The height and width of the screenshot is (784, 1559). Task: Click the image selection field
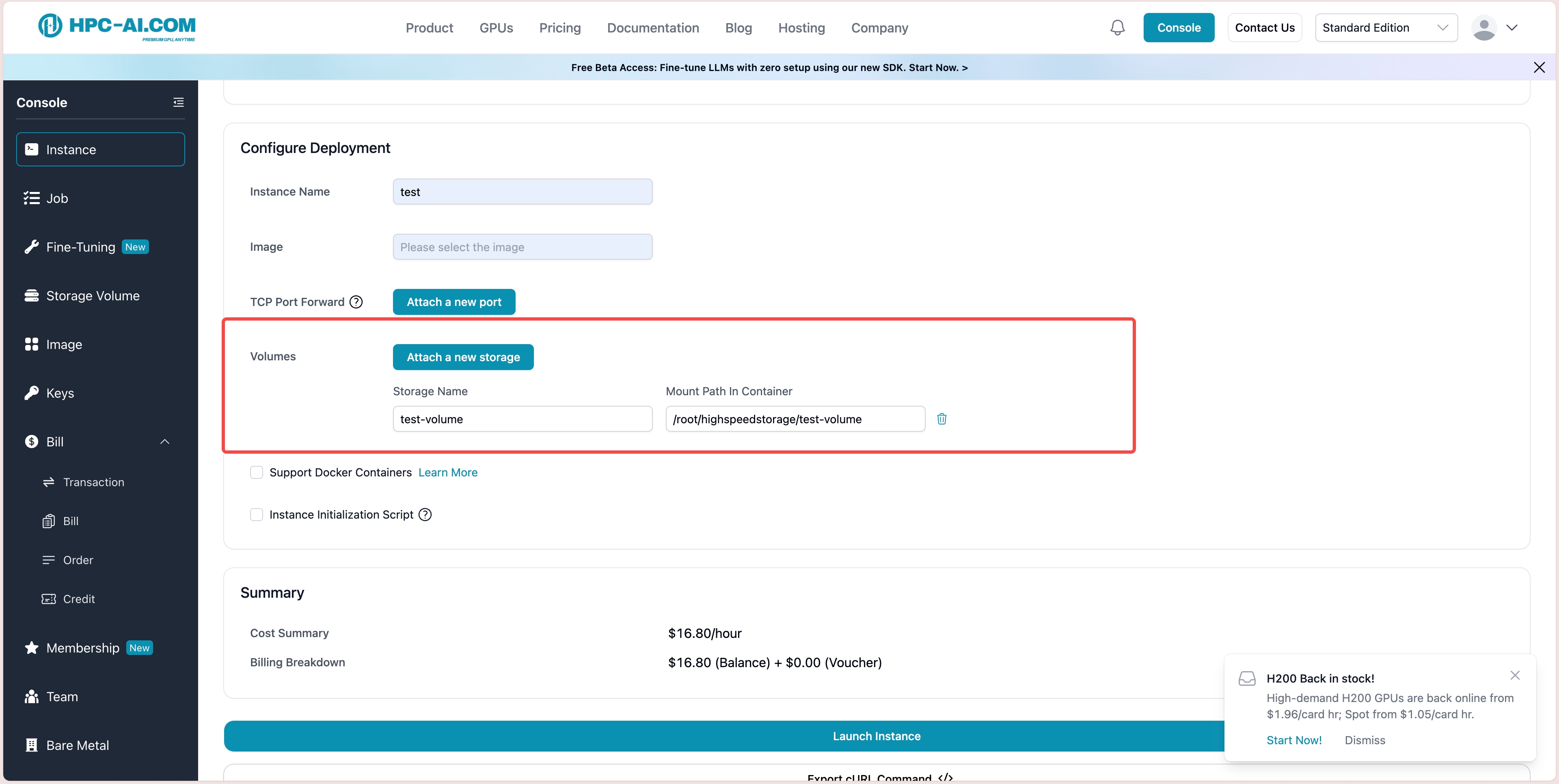(522, 247)
